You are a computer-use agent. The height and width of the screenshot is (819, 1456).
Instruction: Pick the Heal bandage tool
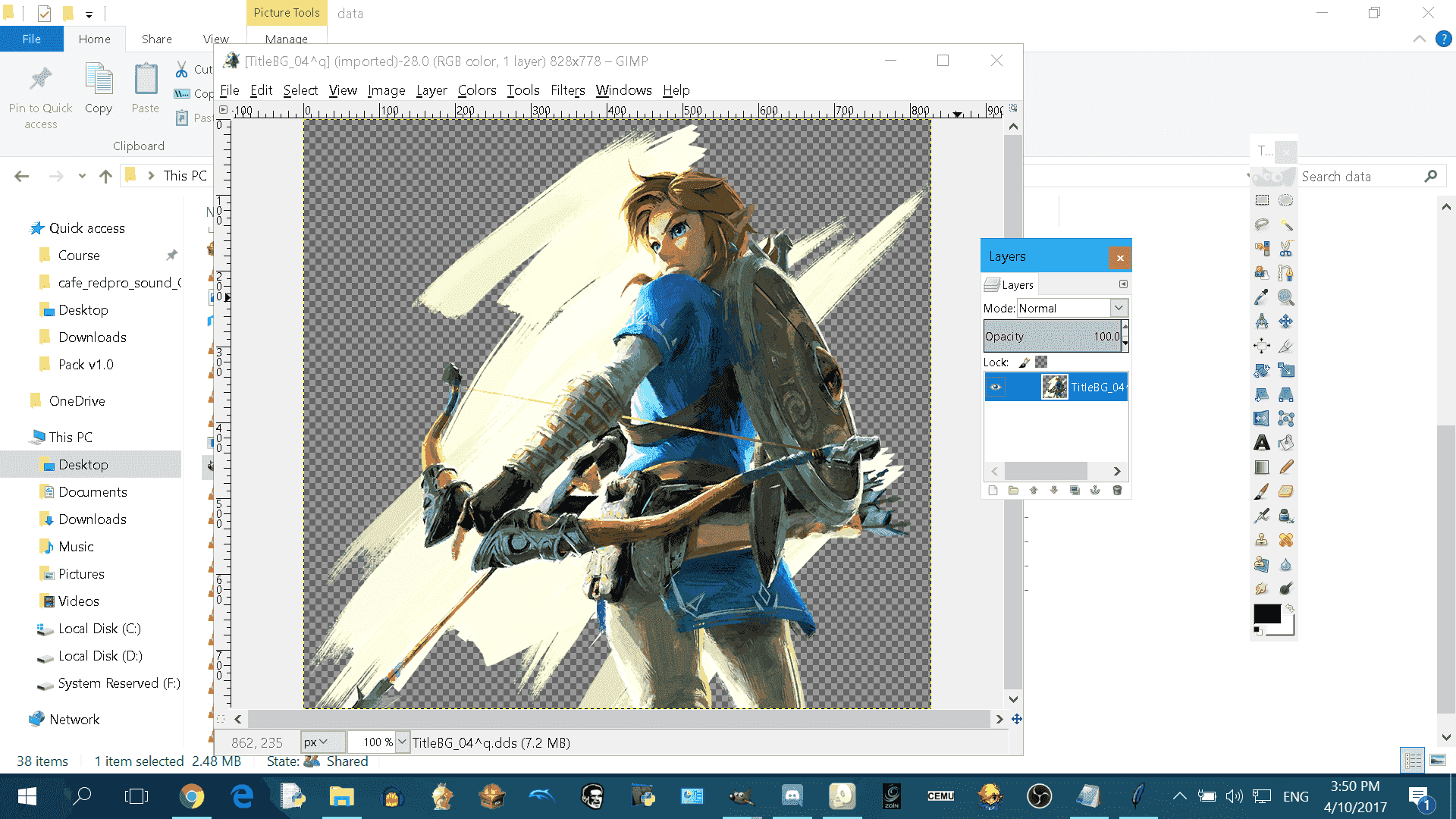point(1285,540)
